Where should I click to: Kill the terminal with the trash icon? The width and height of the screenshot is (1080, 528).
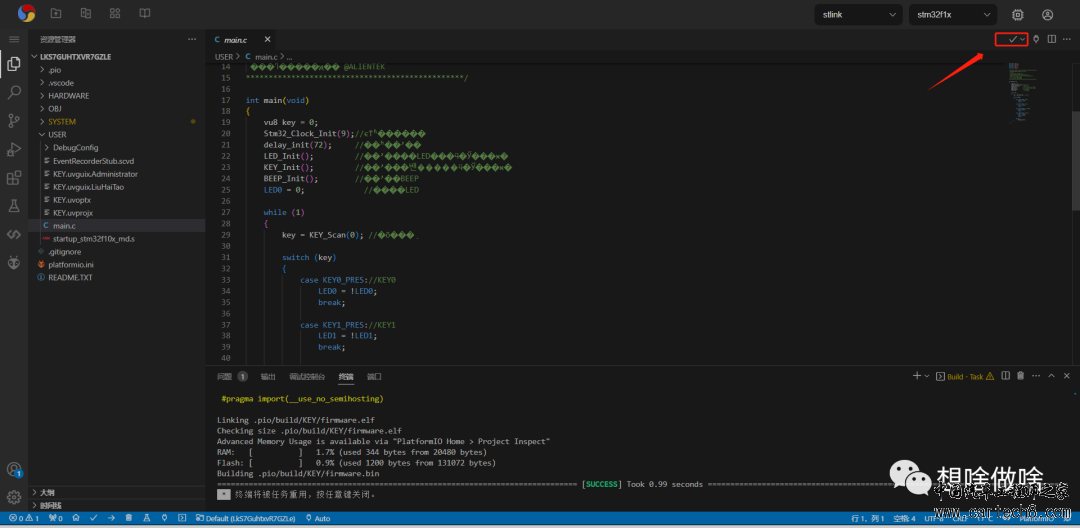(x=1021, y=376)
